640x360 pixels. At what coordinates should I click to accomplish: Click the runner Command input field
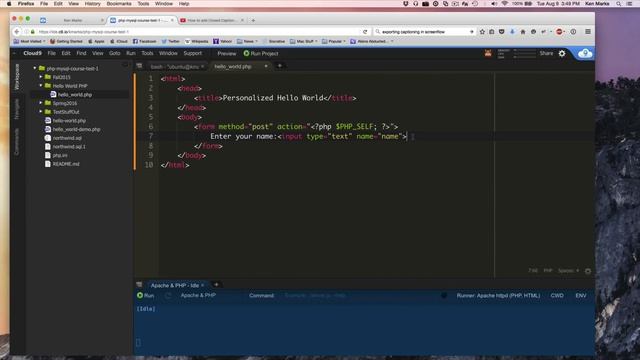(361, 295)
